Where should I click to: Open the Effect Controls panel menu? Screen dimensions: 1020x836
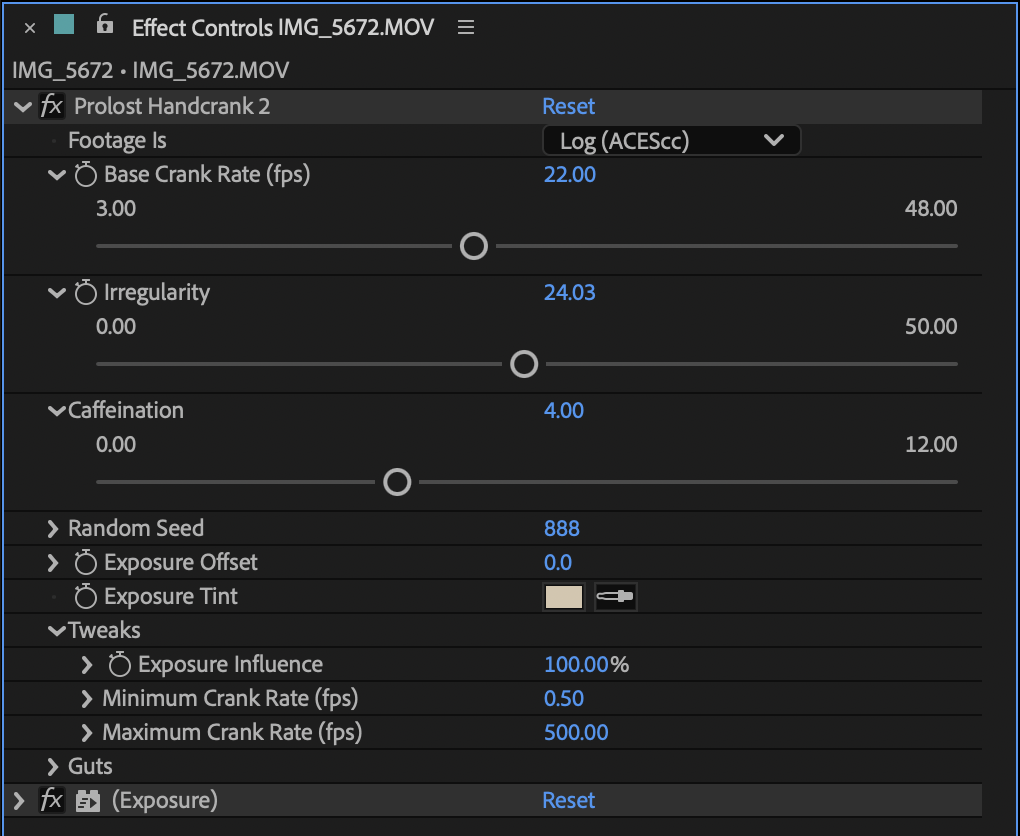click(466, 27)
